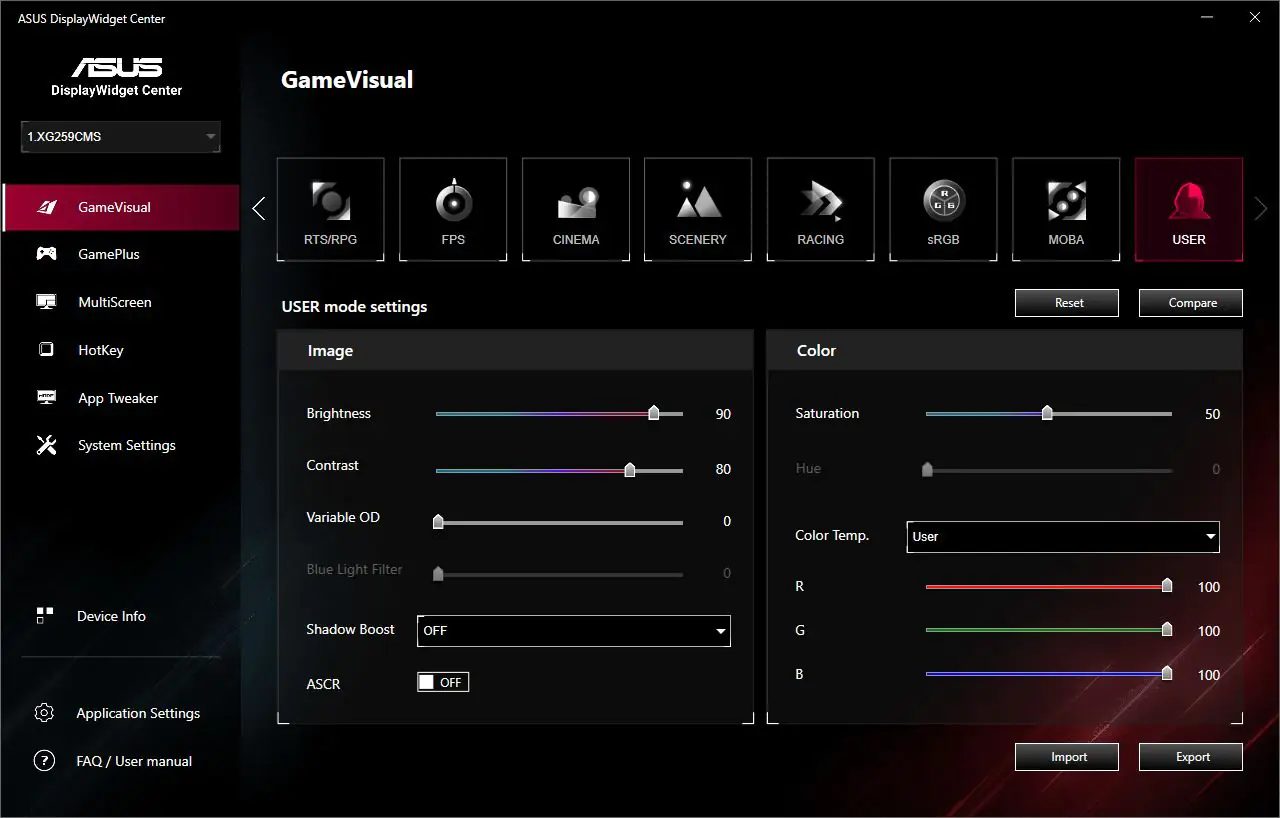Expand the next presets arrow on the right
This screenshot has width=1280, height=818.
click(1260, 208)
